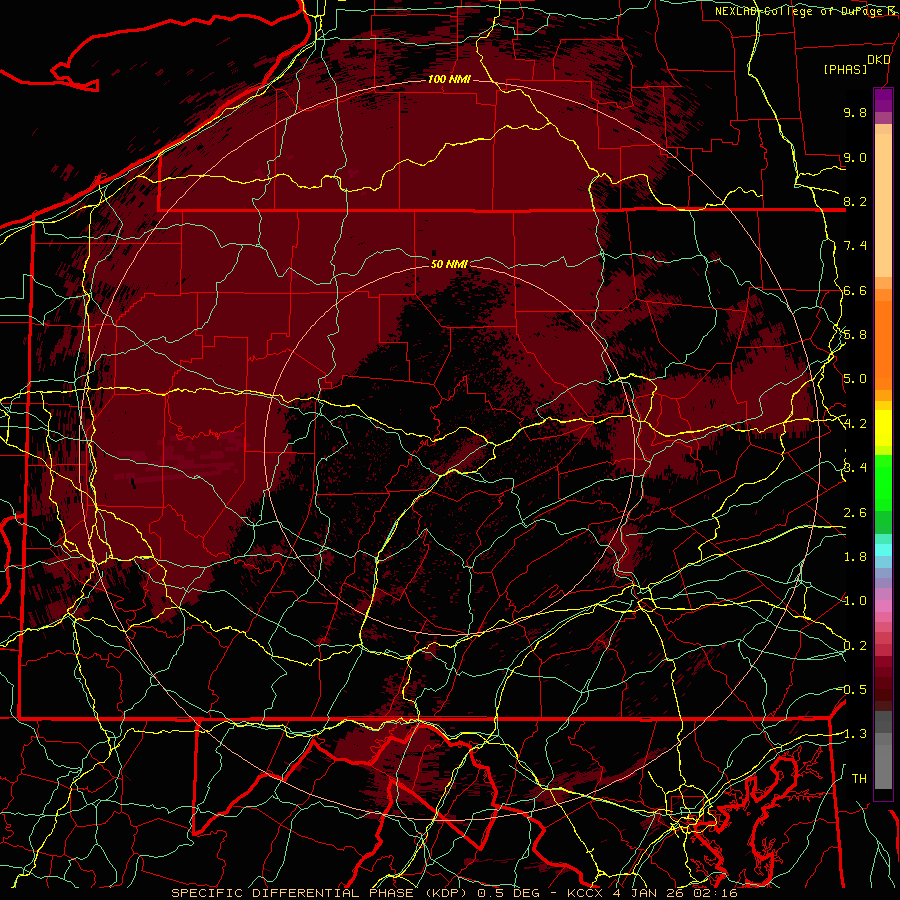Click the -0.5 value on the color scale
This screenshot has height=900, width=900.
point(853,690)
